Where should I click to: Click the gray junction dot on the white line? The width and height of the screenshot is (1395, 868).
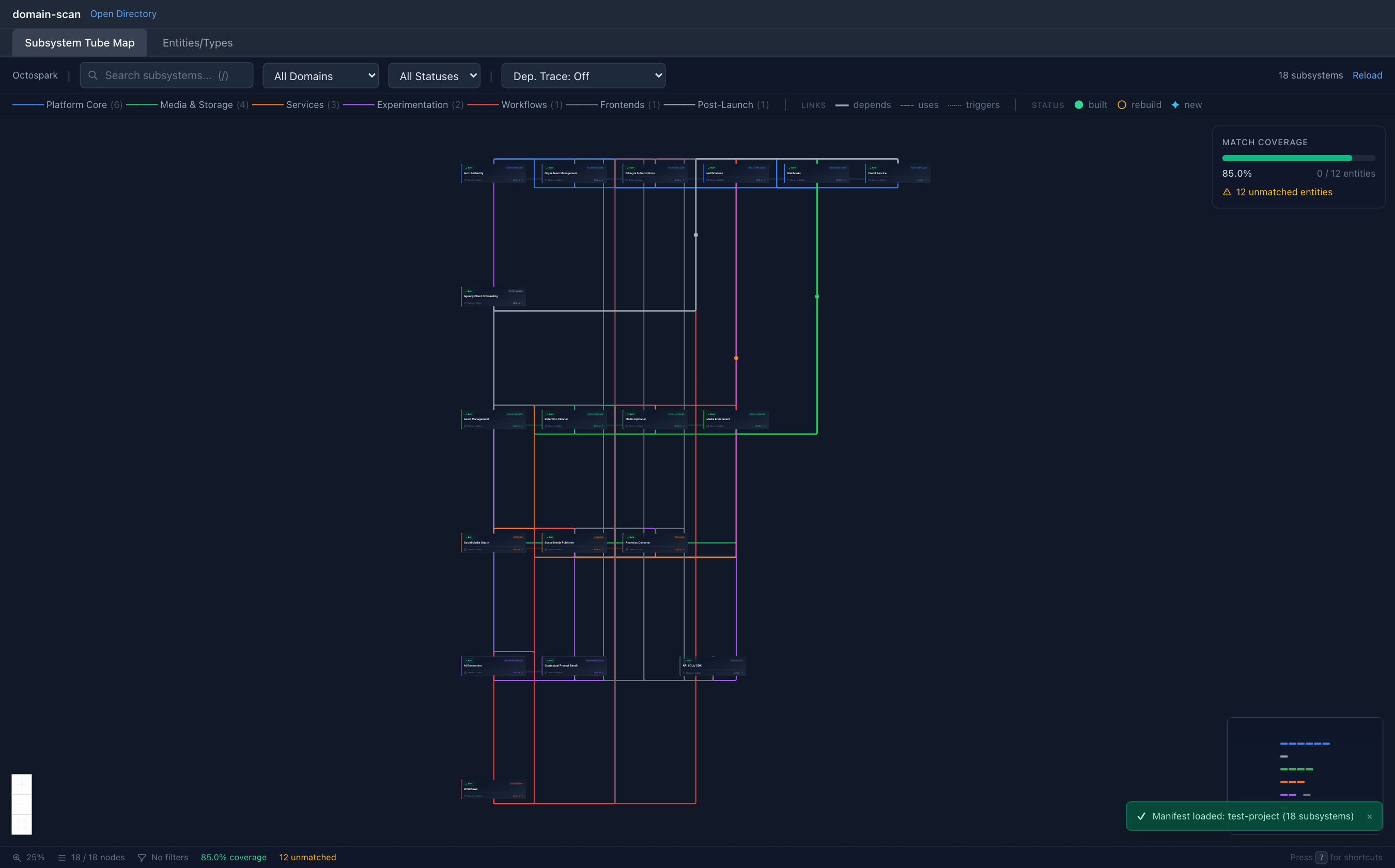[696, 235]
